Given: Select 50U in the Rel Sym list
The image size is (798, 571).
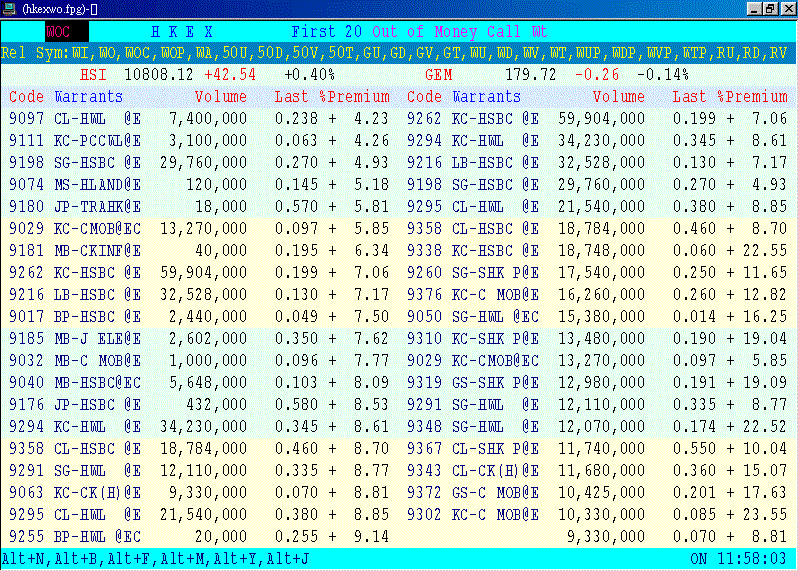Looking at the screenshot, I should 236,53.
